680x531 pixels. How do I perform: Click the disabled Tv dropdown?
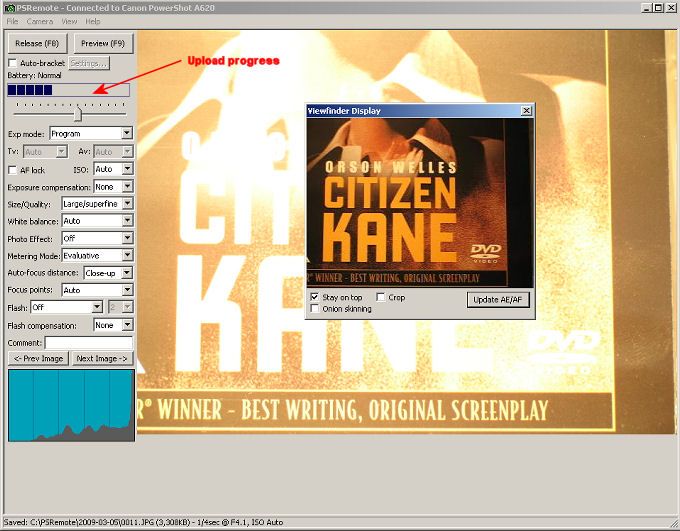45,151
